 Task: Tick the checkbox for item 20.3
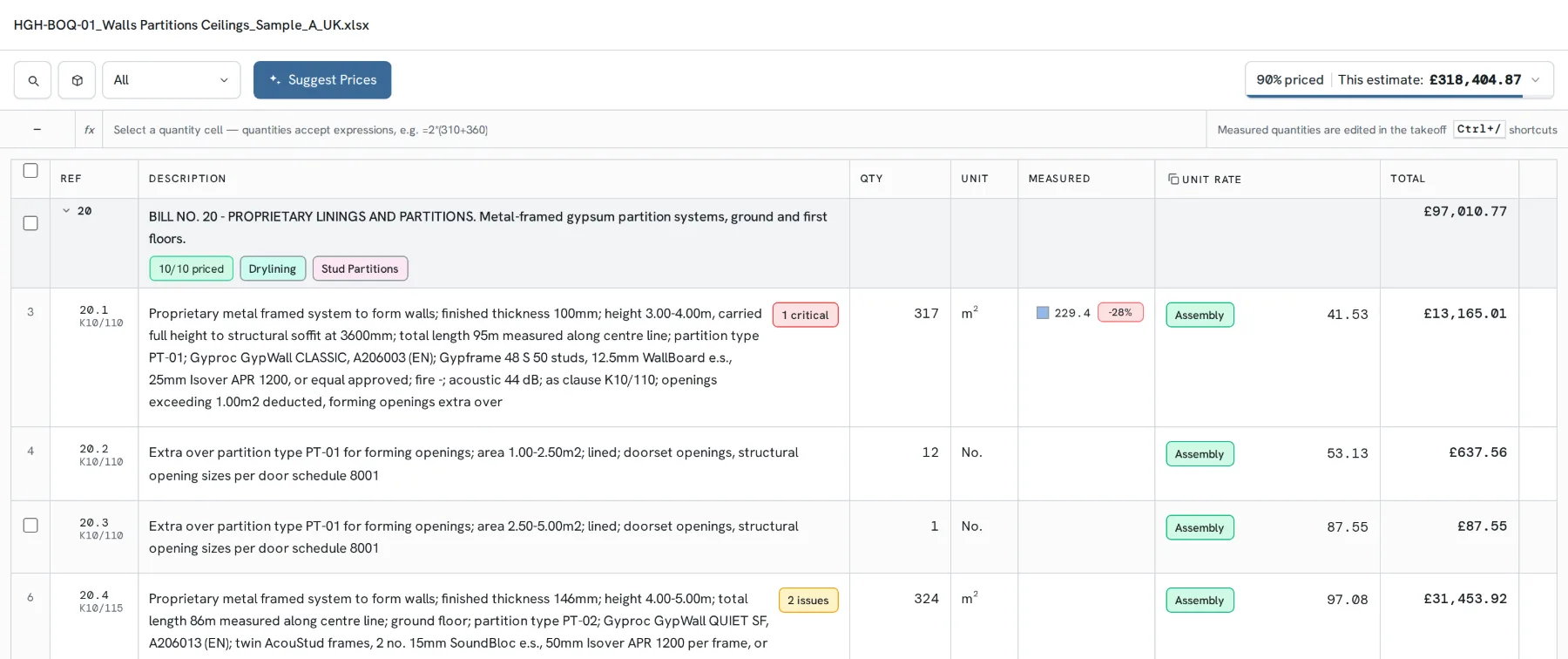pos(30,526)
